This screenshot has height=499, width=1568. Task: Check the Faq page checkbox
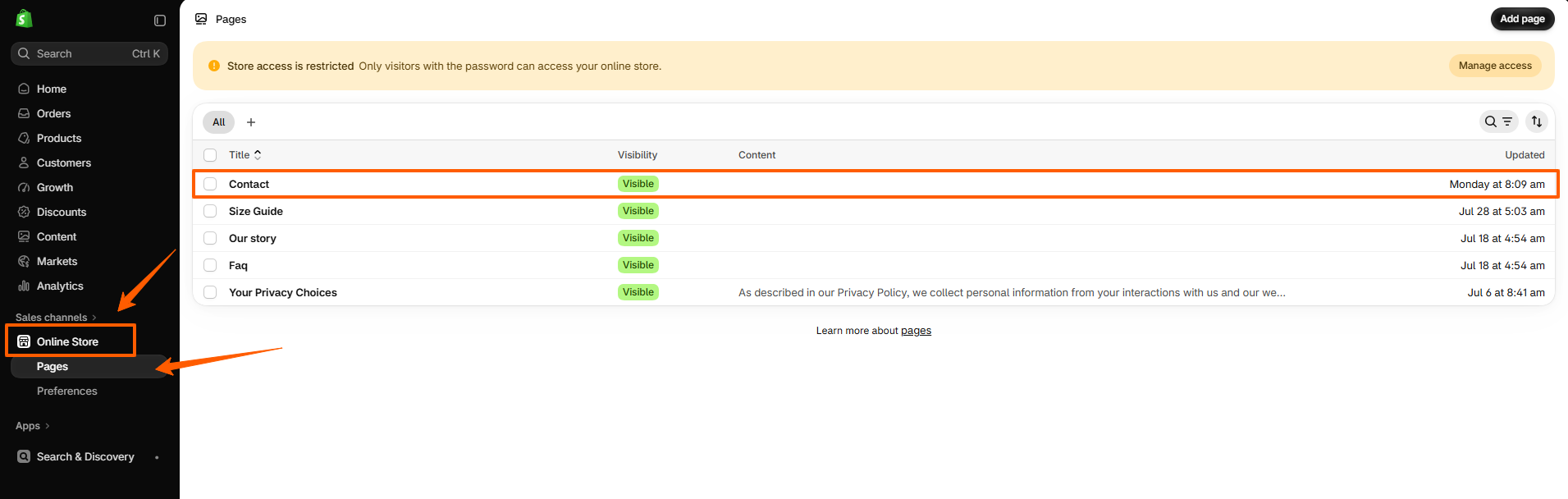coord(210,265)
